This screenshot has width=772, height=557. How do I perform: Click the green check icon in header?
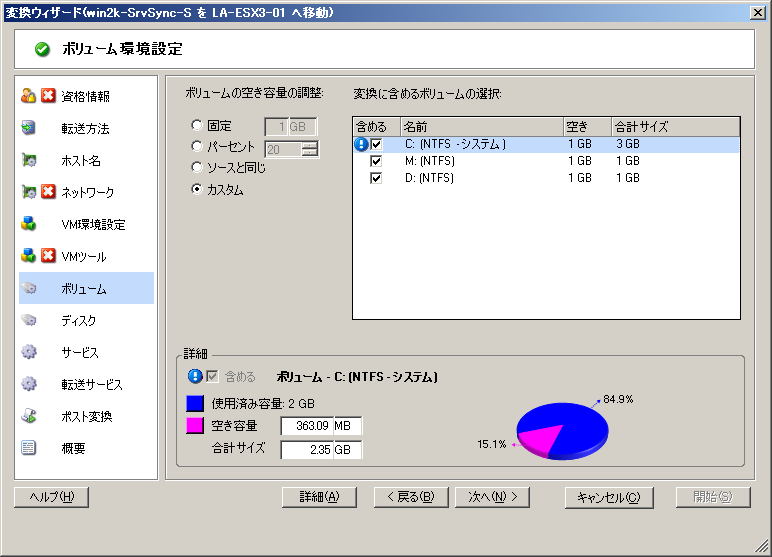point(42,49)
